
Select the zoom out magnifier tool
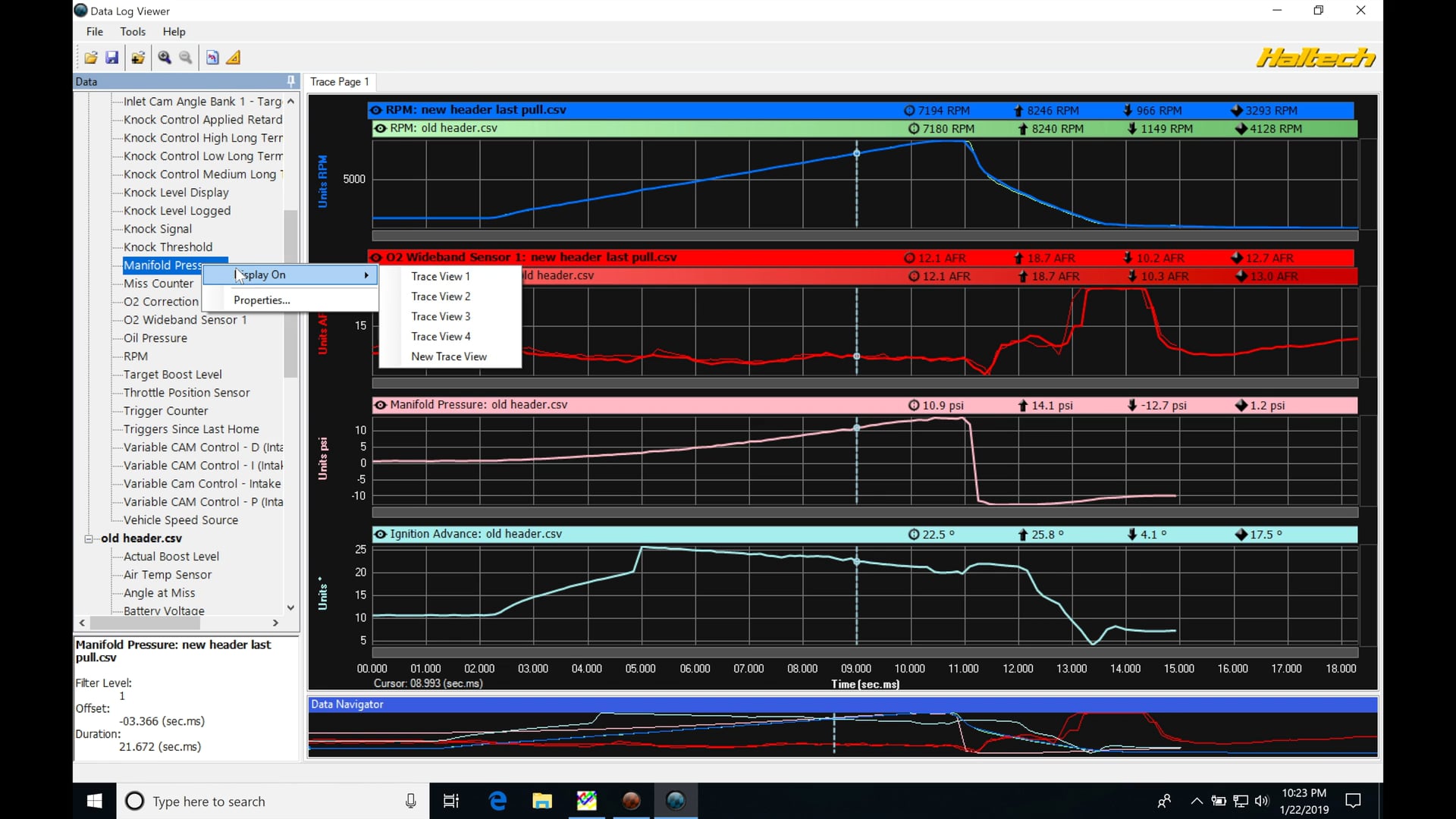point(186,57)
